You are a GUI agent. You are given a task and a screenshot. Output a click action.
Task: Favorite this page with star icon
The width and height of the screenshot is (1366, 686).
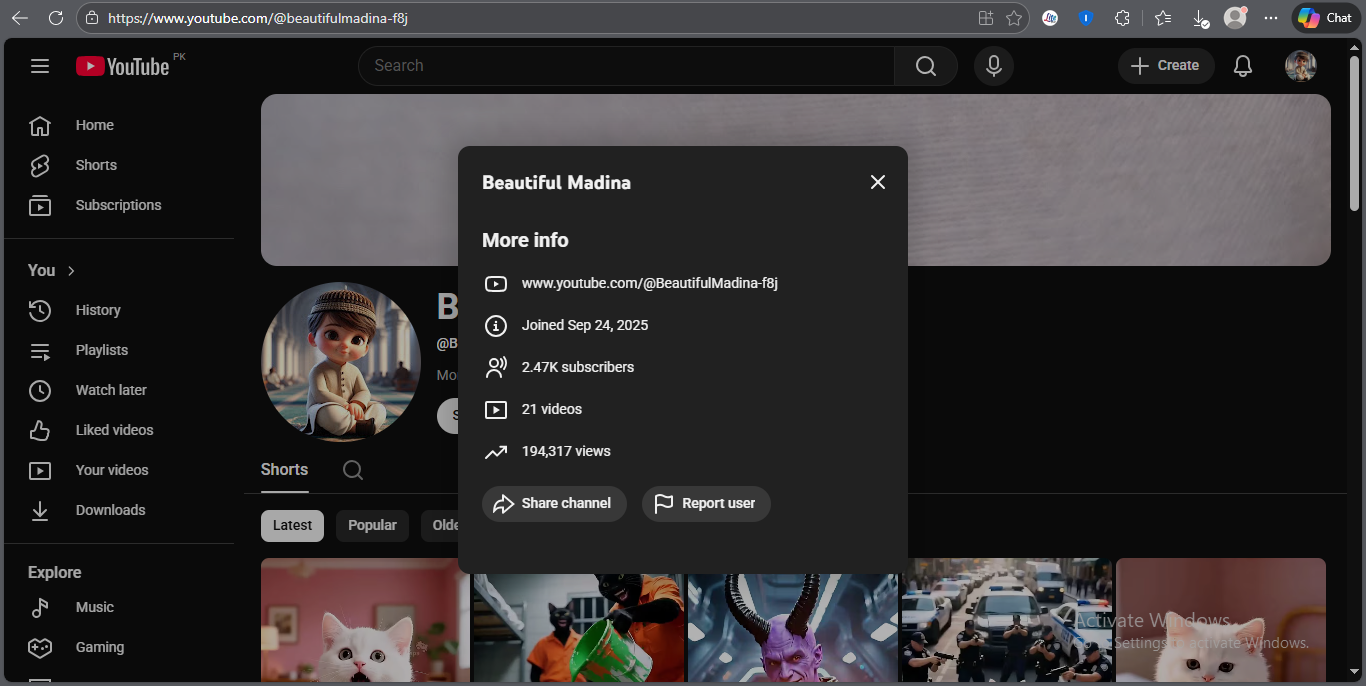click(1014, 18)
